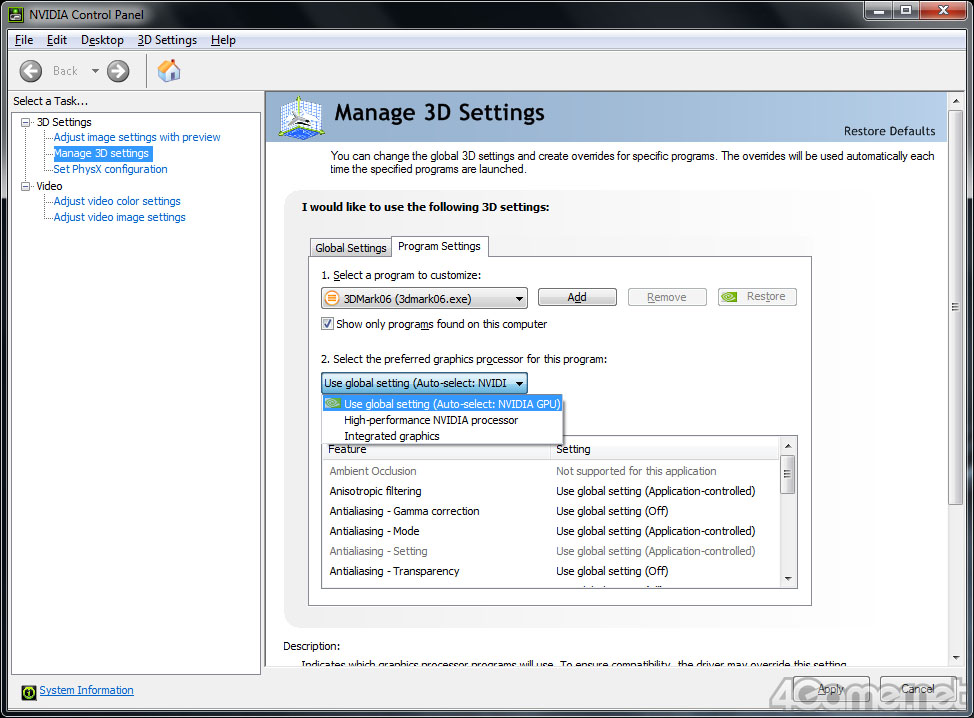This screenshot has width=974, height=718.
Task: Open the program selection dropdown
Action: click(x=424, y=298)
